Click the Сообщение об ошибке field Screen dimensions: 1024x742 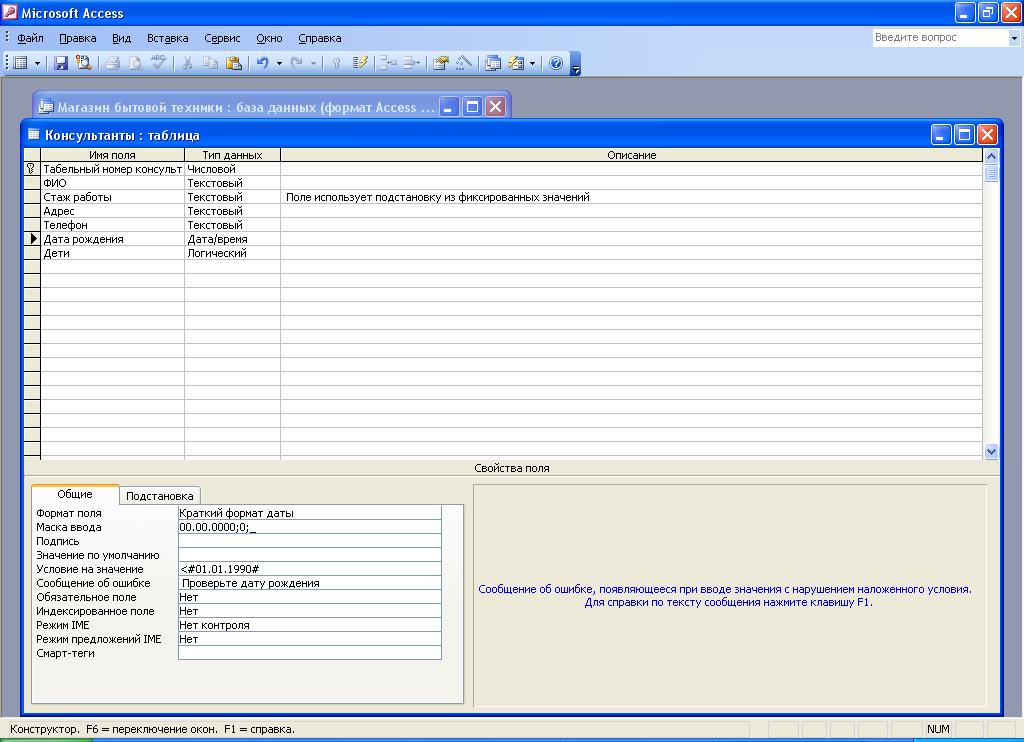[310, 583]
